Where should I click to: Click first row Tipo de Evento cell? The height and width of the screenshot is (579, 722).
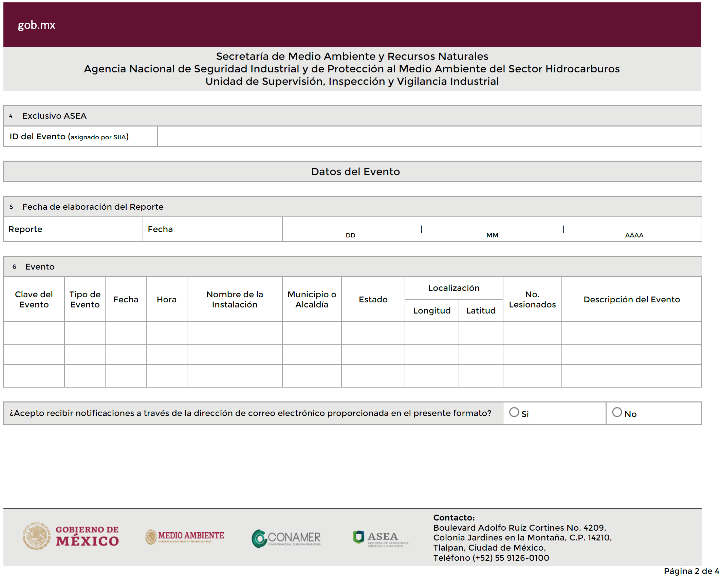85,333
